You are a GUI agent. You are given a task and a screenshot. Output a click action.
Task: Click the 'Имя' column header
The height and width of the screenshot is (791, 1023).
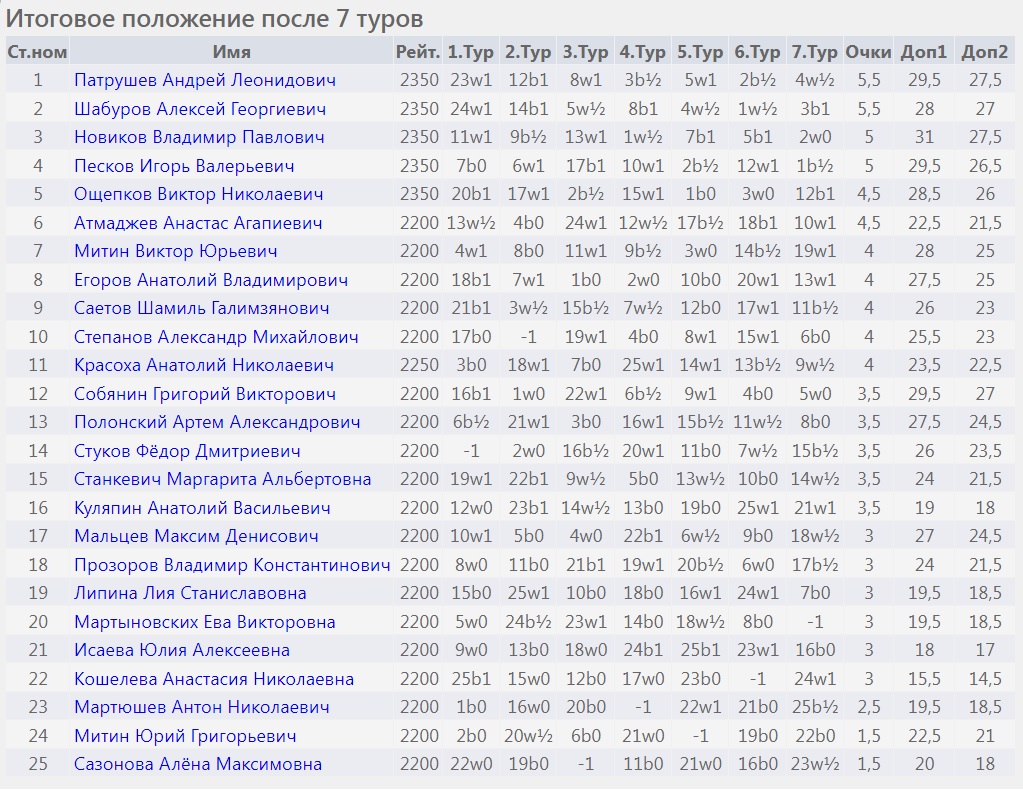[x=232, y=52]
